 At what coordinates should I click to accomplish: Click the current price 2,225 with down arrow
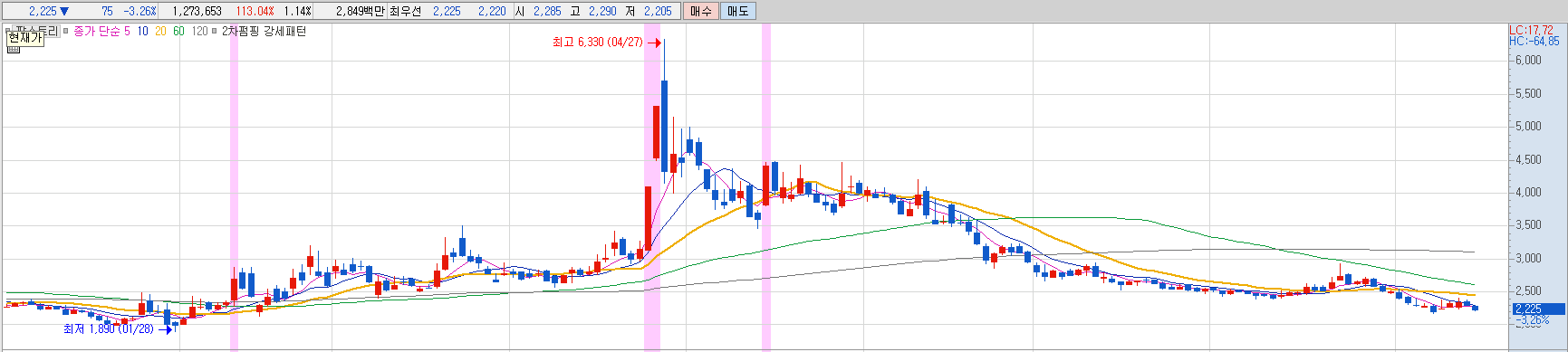(x=49, y=11)
